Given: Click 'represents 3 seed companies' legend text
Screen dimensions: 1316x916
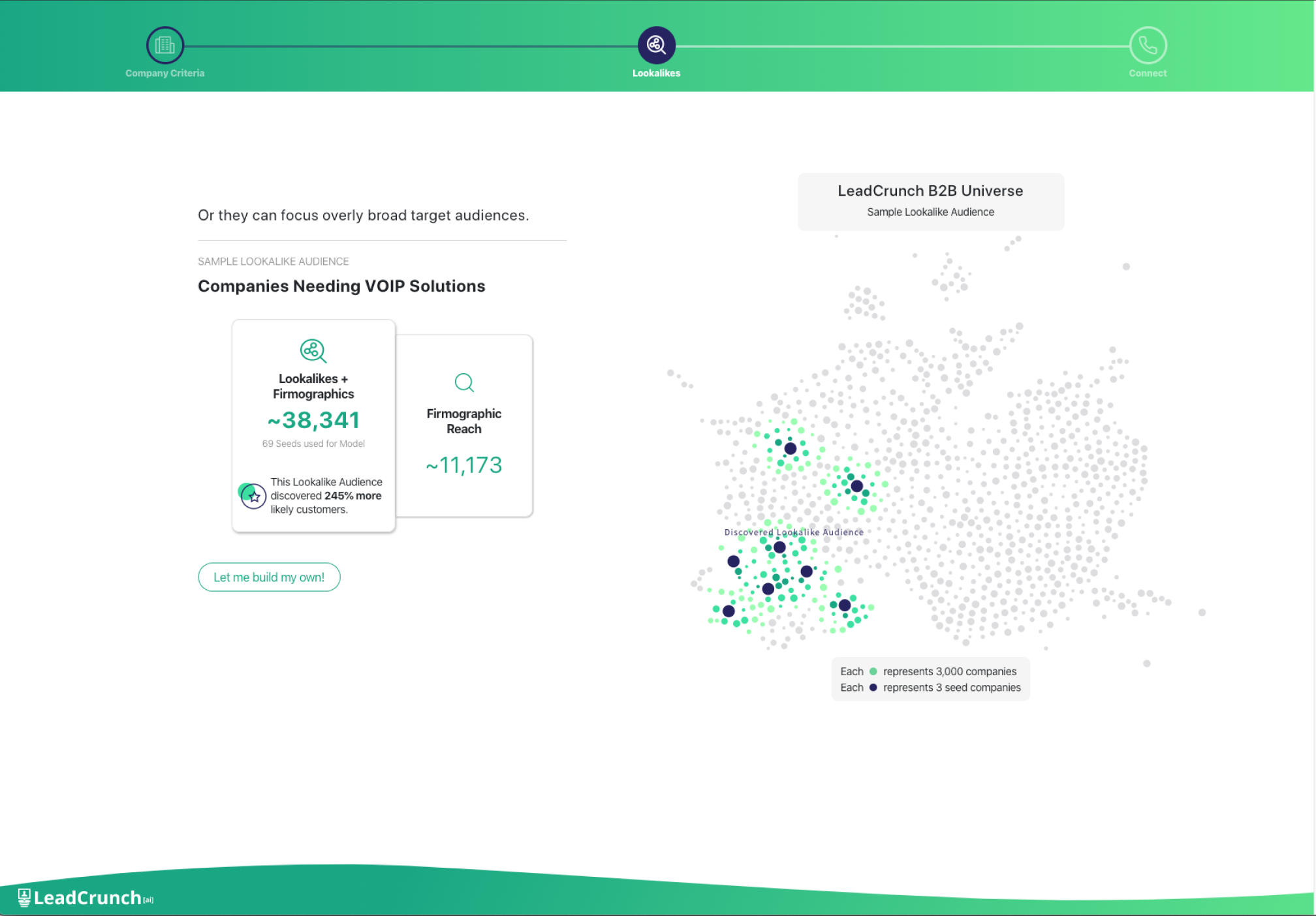Looking at the screenshot, I should click(x=952, y=688).
